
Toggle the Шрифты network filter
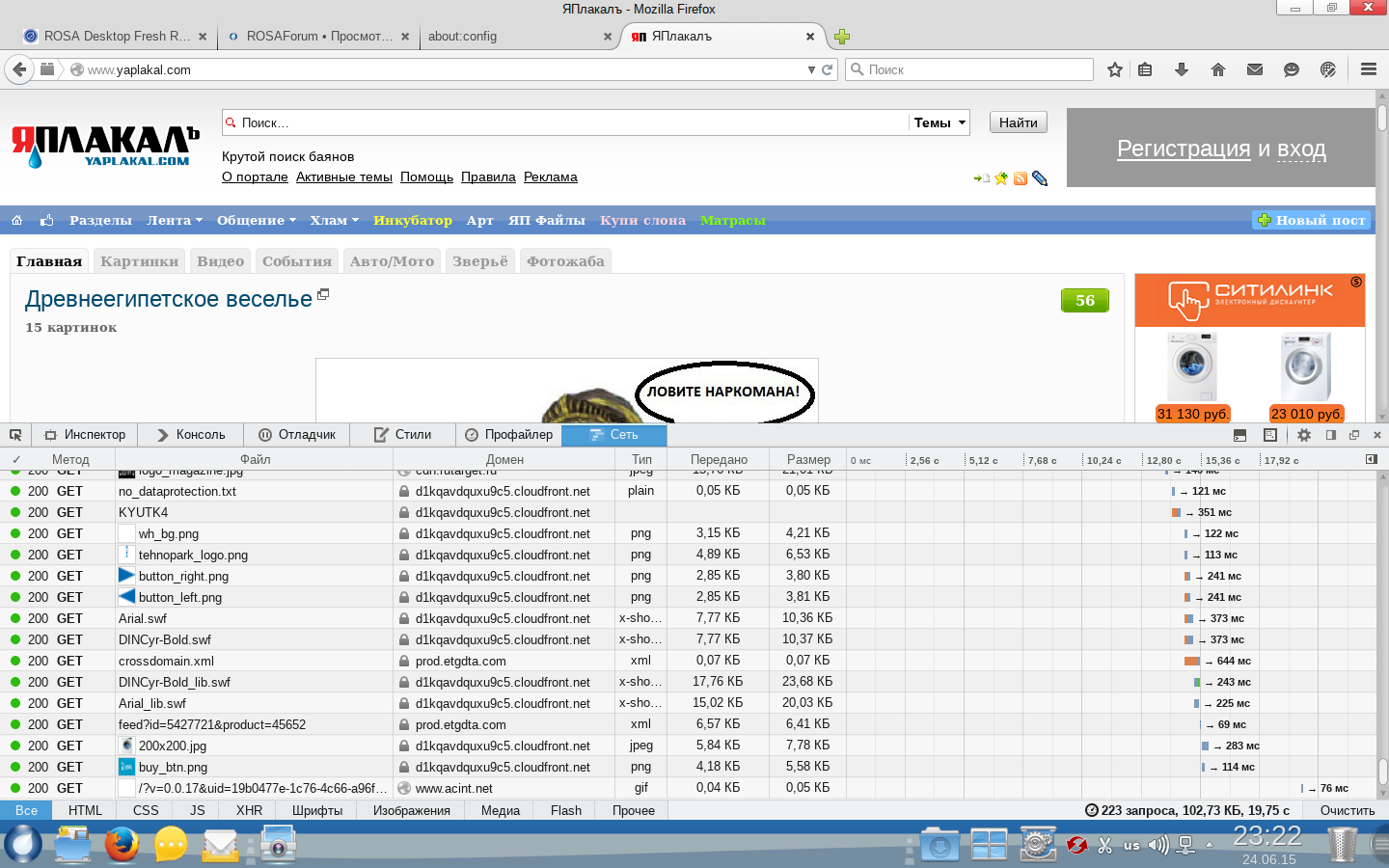coord(317,810)
